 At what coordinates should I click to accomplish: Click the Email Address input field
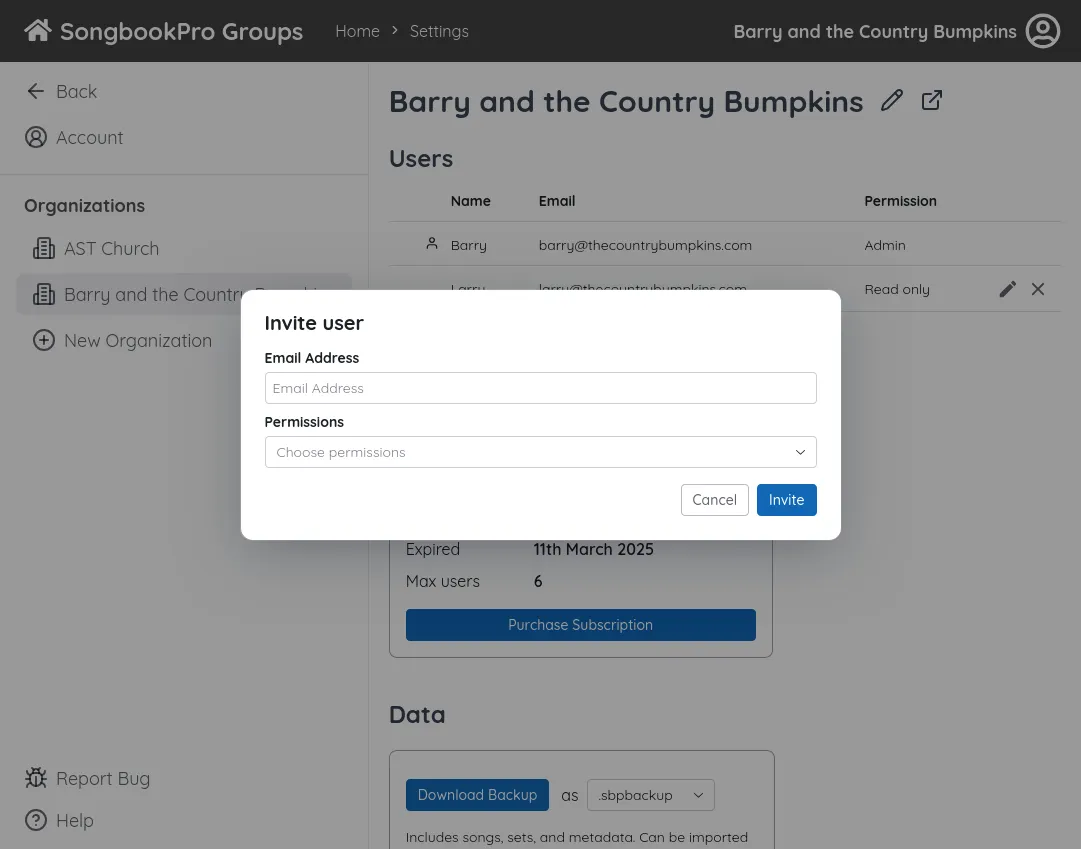tap(540, 388)
